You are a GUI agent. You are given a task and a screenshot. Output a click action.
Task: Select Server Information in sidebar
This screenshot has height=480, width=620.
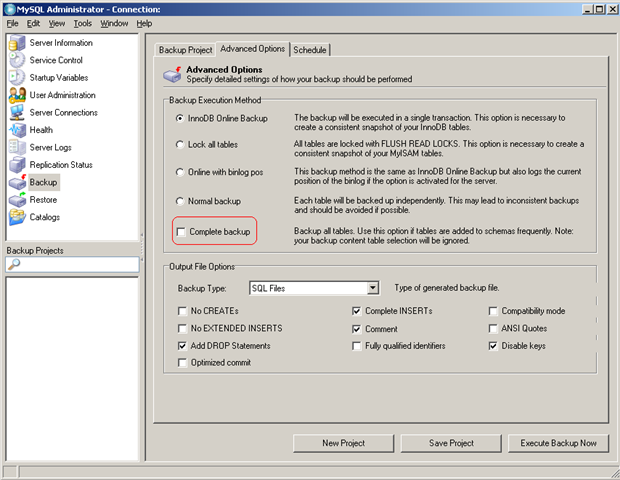[61, 43]
